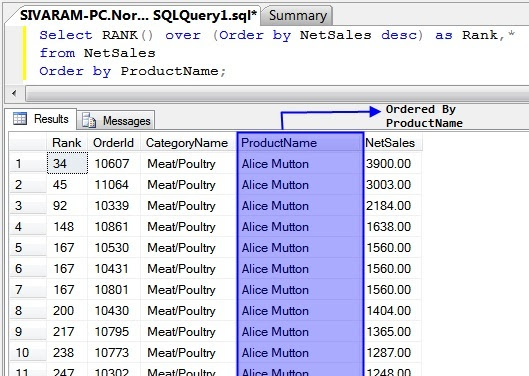Image resolution: width=529 pixels, height=376 pixels.
Task: Click NetSales cell 1404.00
Action: 393,311
